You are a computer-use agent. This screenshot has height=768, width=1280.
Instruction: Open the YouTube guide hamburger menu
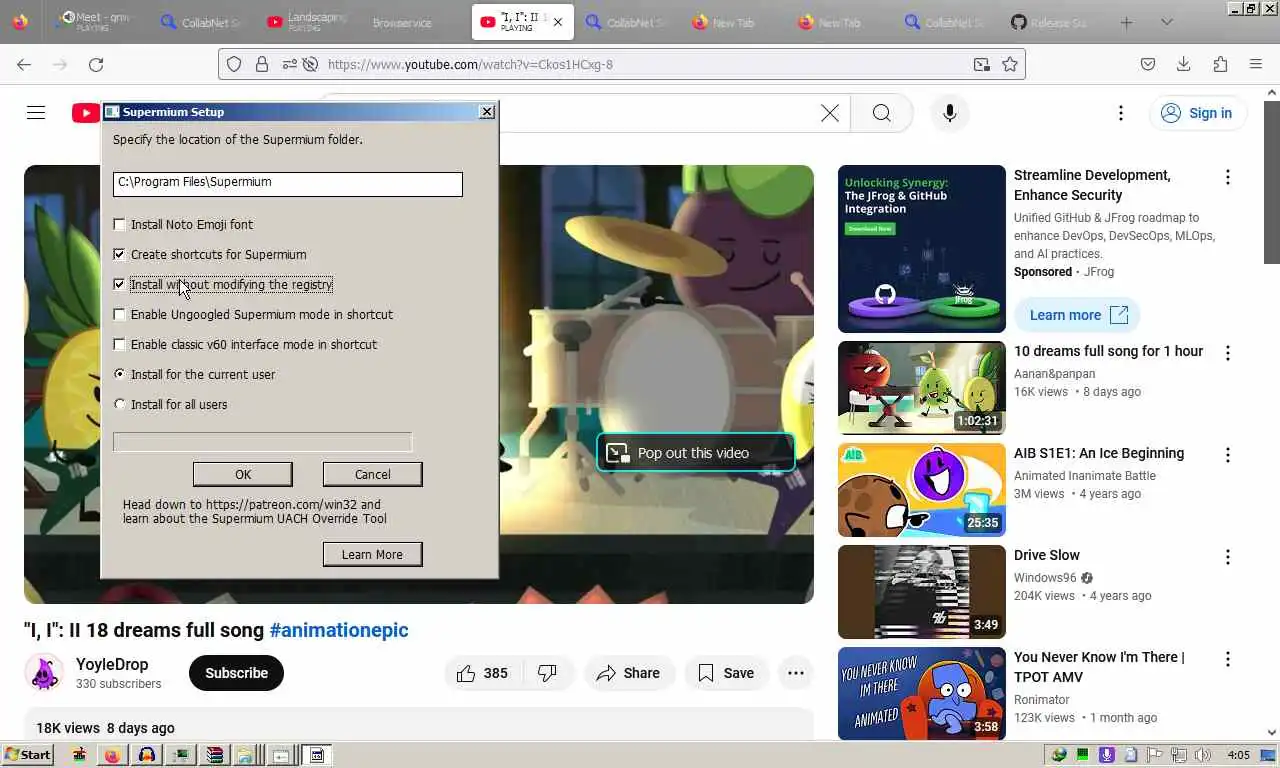coord(36,113)
